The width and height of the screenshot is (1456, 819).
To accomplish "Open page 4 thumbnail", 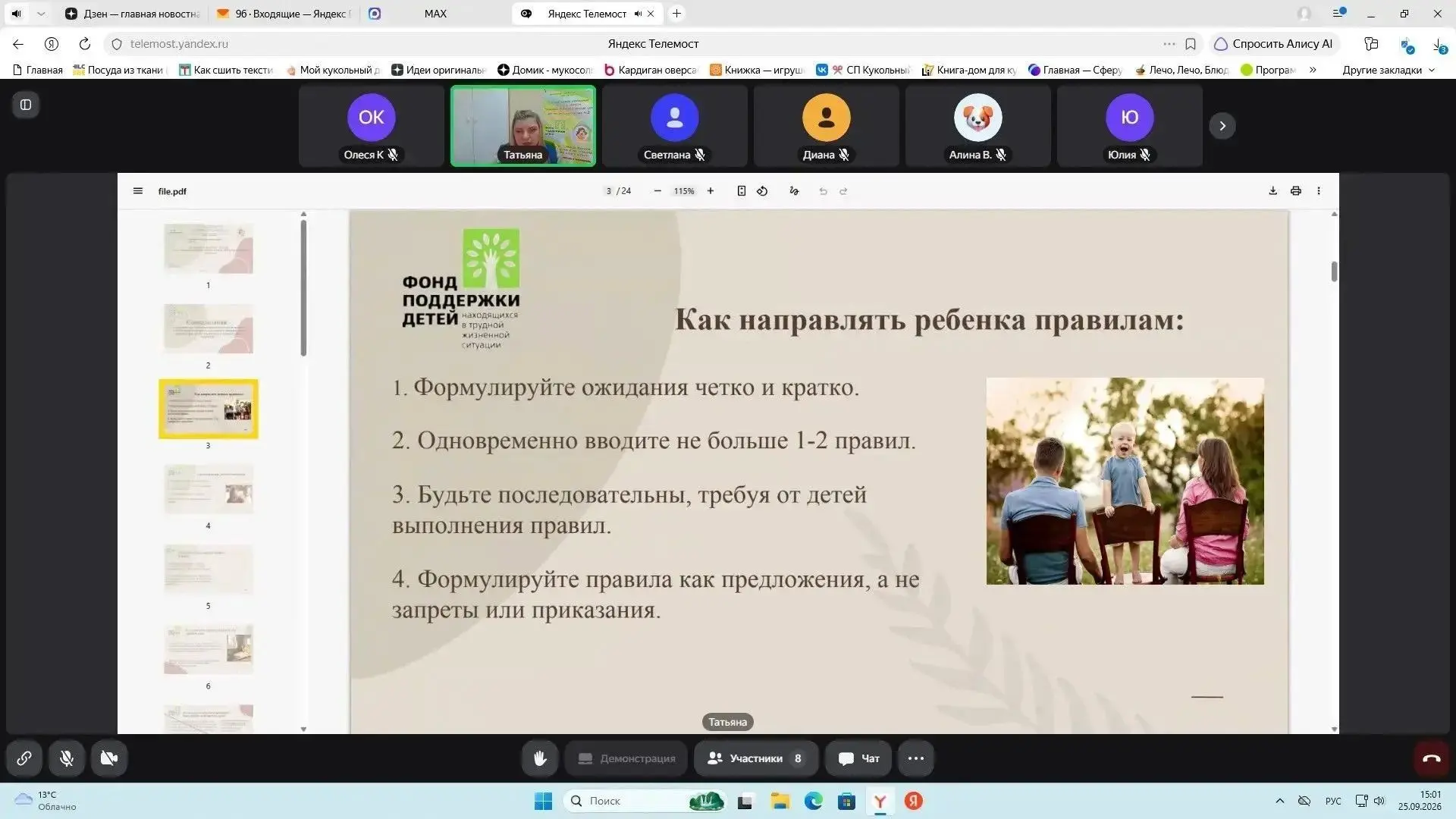I will tap(209, 489).
